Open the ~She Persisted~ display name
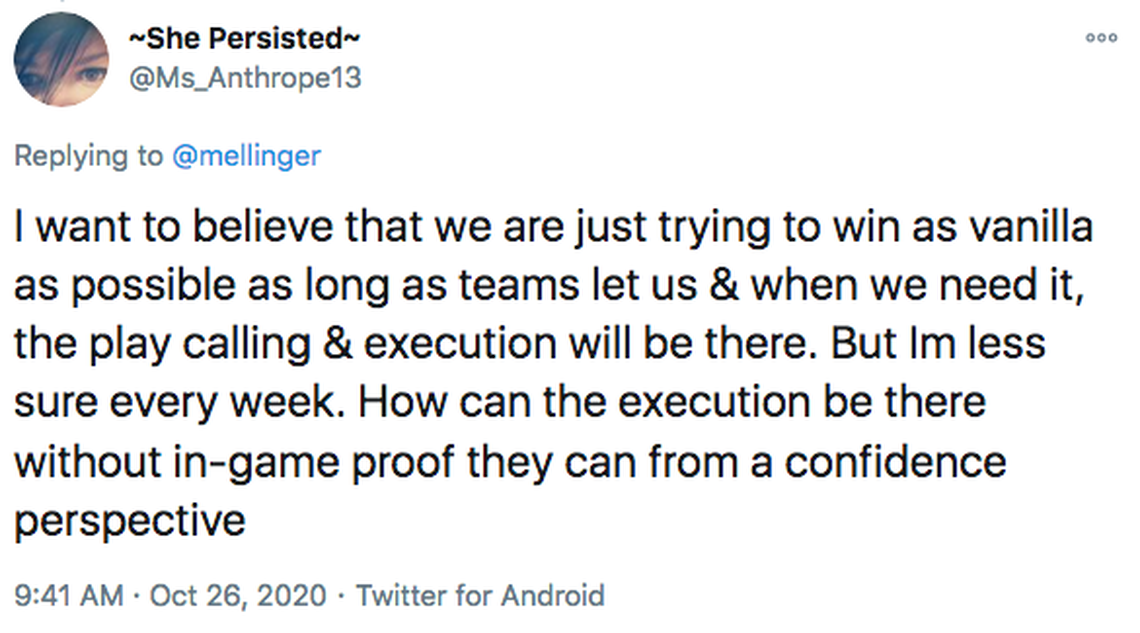The height and width of the screenshot is (633, 1140). tap(245, 39)
